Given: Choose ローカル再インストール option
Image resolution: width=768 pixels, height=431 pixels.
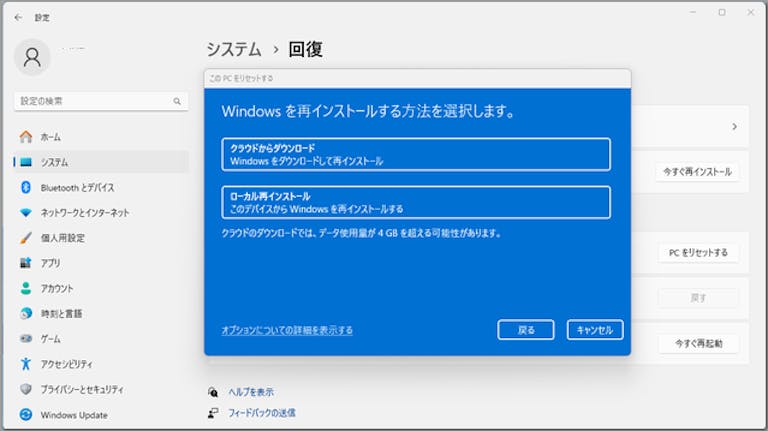Looking at the screenshot, I should point(416,202).
